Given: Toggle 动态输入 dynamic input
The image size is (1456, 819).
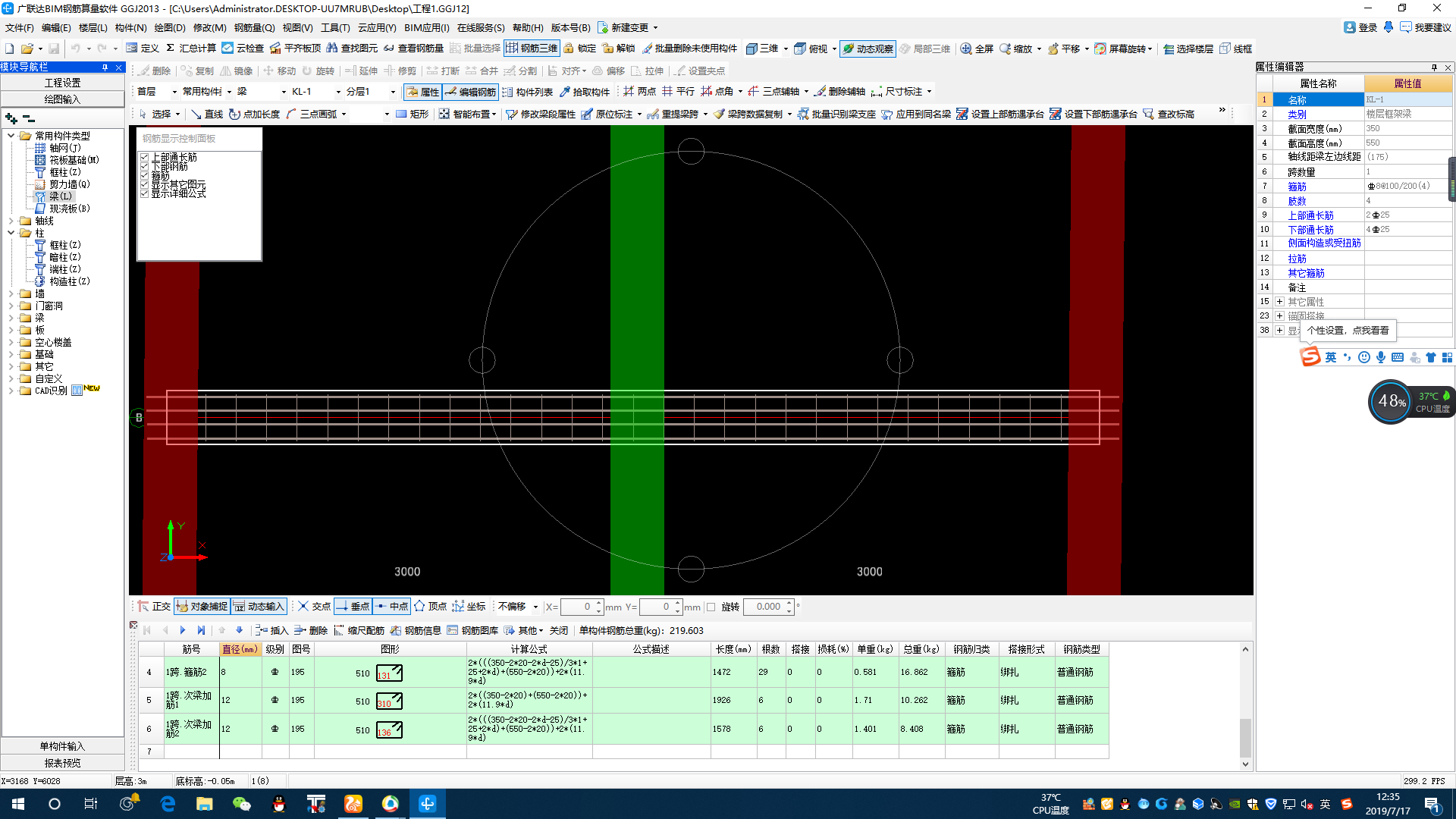Looking at the screenshot, I should pos(259,607).
